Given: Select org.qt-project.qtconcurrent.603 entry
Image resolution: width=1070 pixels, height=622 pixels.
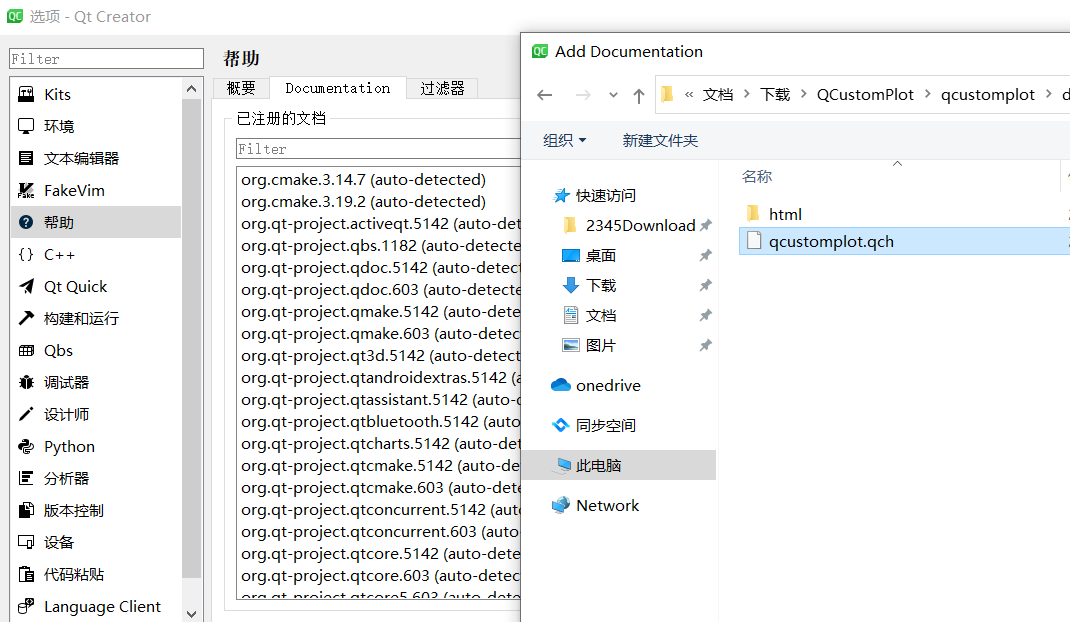Looking at the screenshot, I should 379,532.
